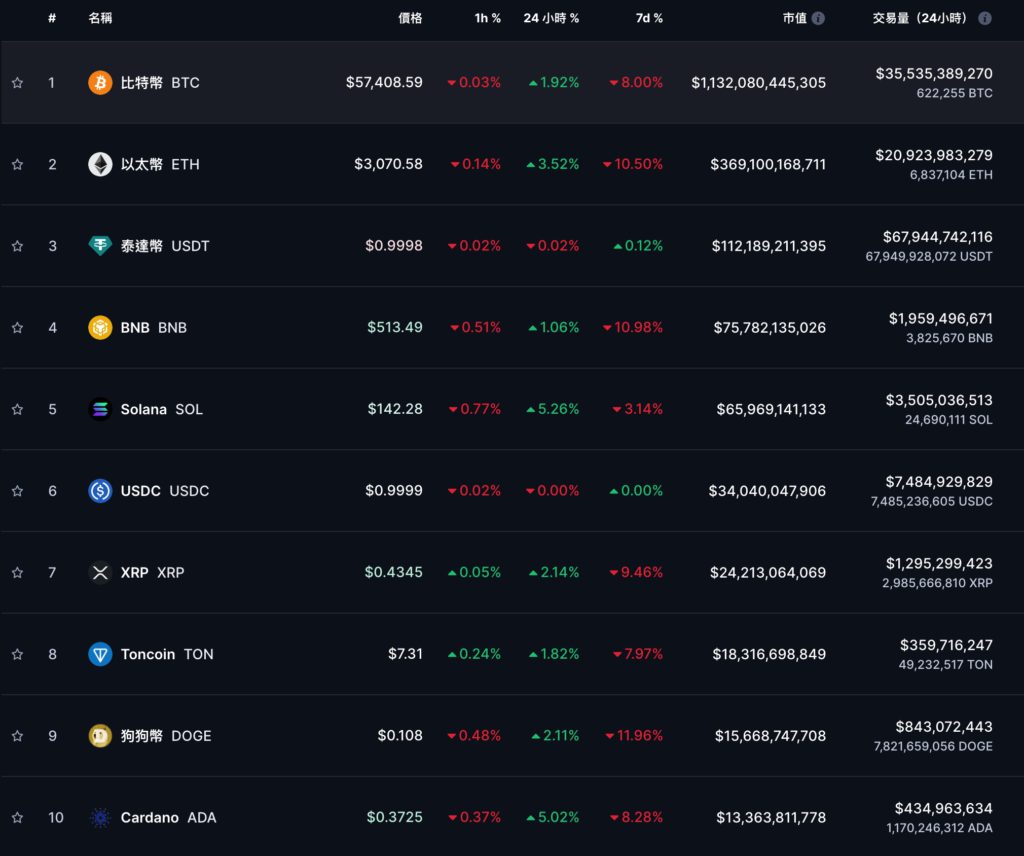This screenshot has width=1024, height=856.
Task: Sort by the 24 小時 % column header
Action: click(x=551, y=18)
